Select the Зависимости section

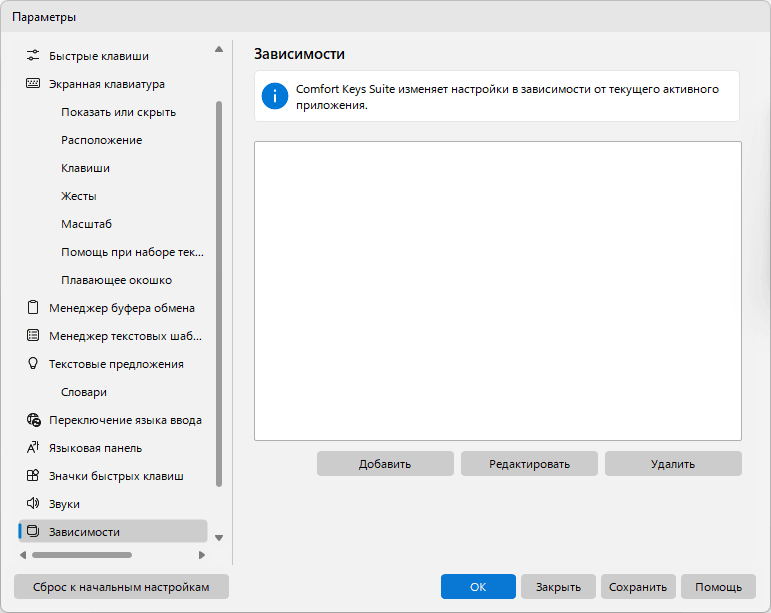coord(113,531)
